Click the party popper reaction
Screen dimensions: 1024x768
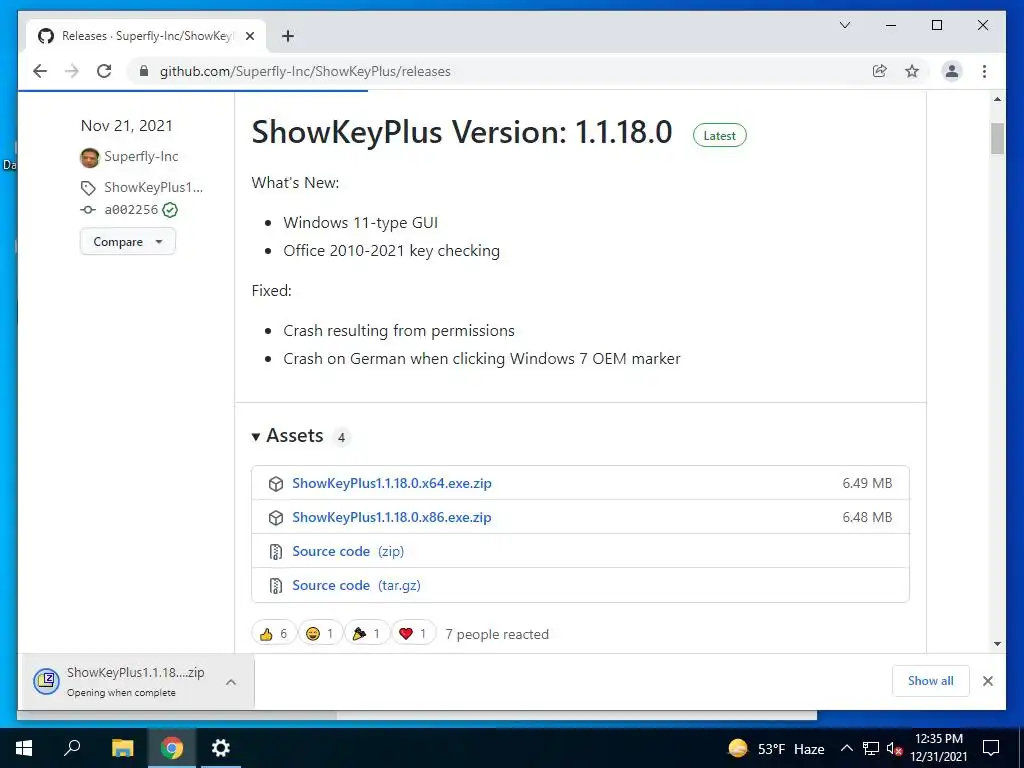coord(366,633)
